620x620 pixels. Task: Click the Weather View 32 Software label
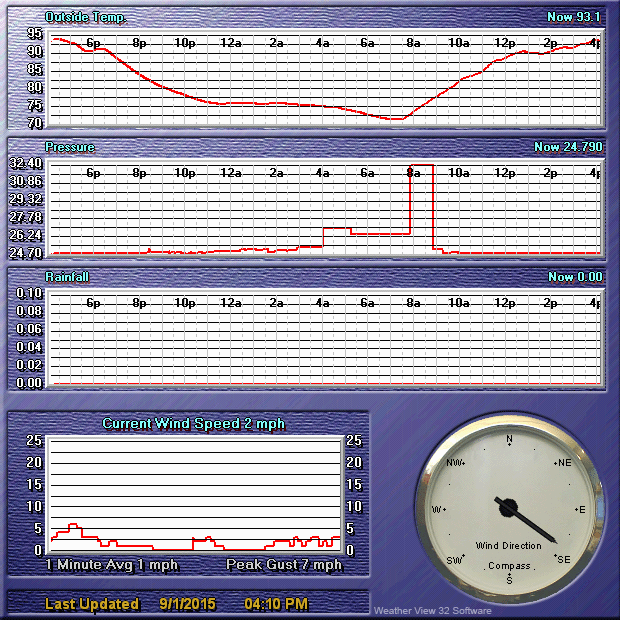point(432,610)
